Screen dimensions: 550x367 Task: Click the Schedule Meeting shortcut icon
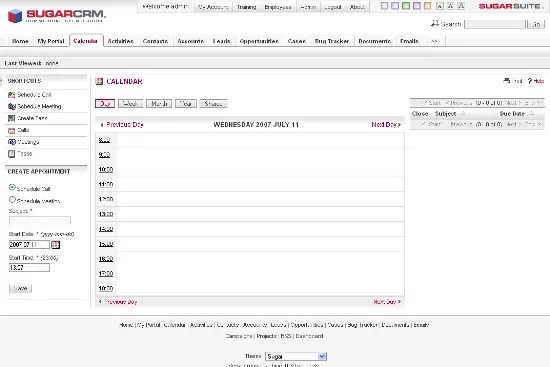click(12, 106)
